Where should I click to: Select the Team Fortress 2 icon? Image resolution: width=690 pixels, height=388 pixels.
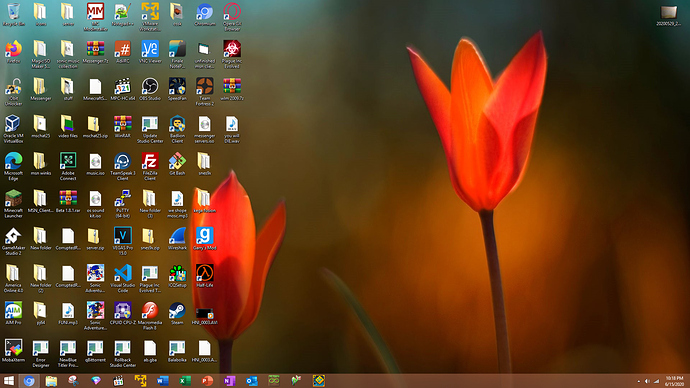(x=205, y=92)
